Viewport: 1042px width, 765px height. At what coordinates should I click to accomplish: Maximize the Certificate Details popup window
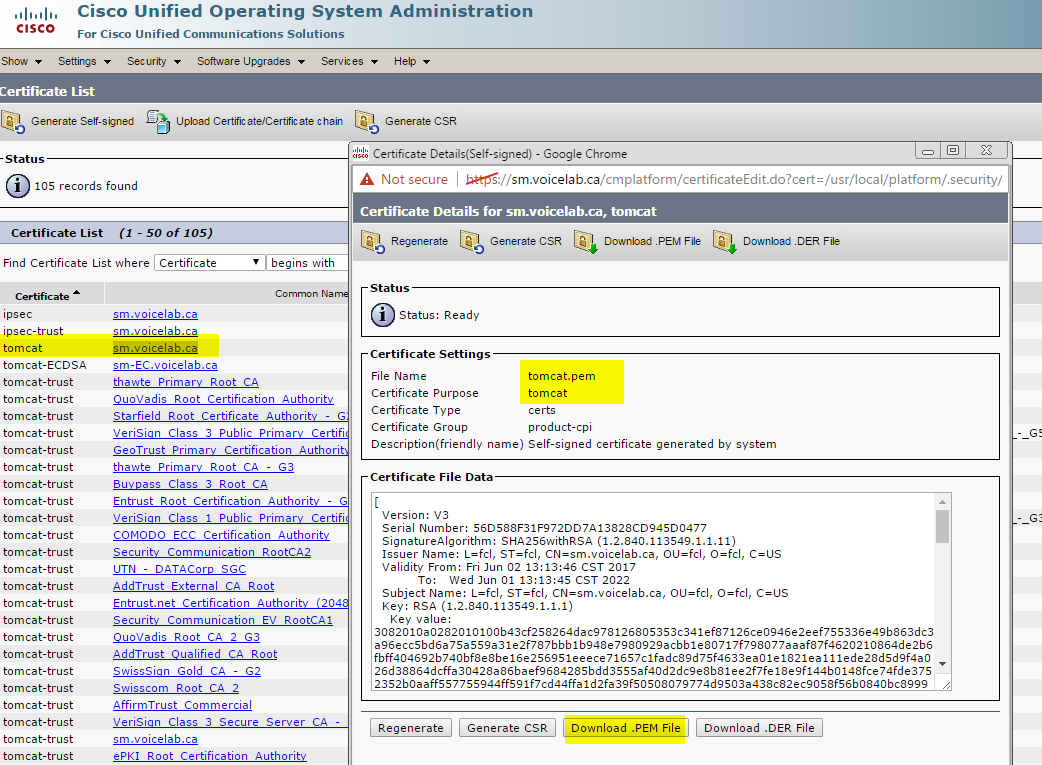[x=952, y=151]
